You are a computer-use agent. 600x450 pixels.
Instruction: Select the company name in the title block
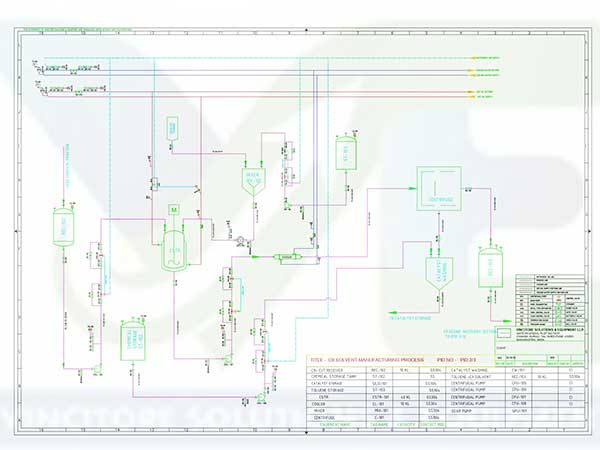click(549, 329)
